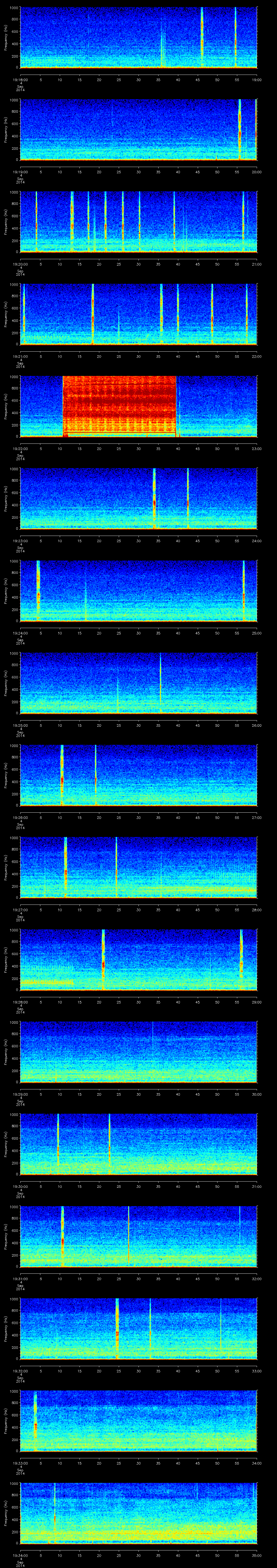Screen dimensions: 277x1568
Task: Click the 23:00 end label under red block panel
Action: 256,449
